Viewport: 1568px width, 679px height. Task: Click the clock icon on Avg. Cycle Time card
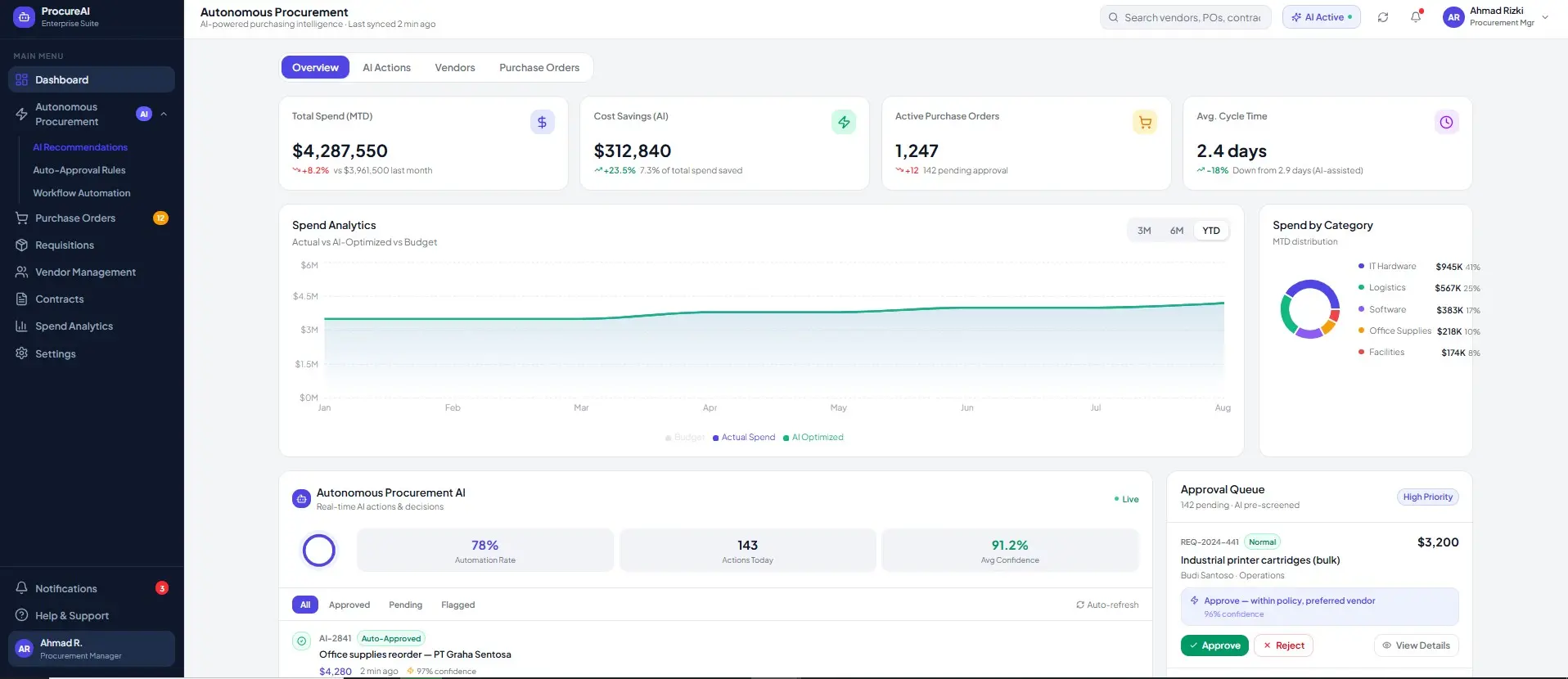point(1446,122)
